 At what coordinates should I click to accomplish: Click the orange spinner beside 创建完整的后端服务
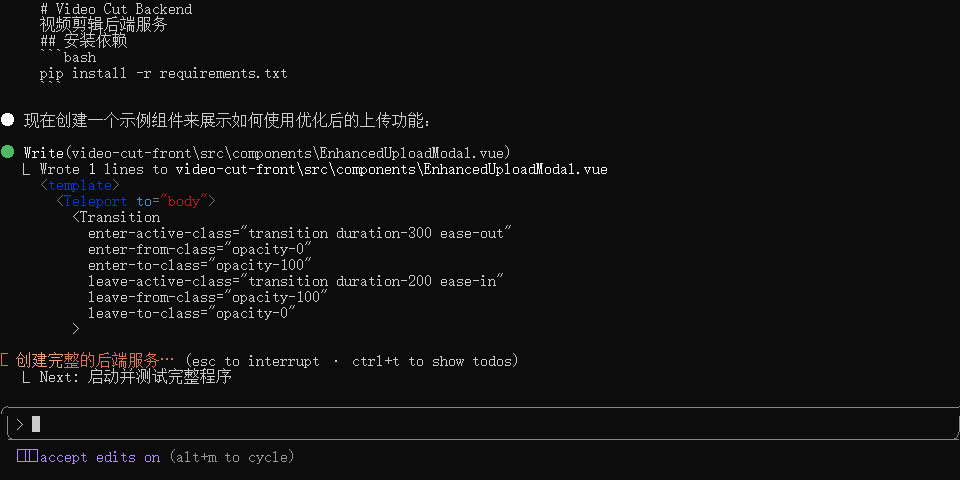[x=6, y=360]
